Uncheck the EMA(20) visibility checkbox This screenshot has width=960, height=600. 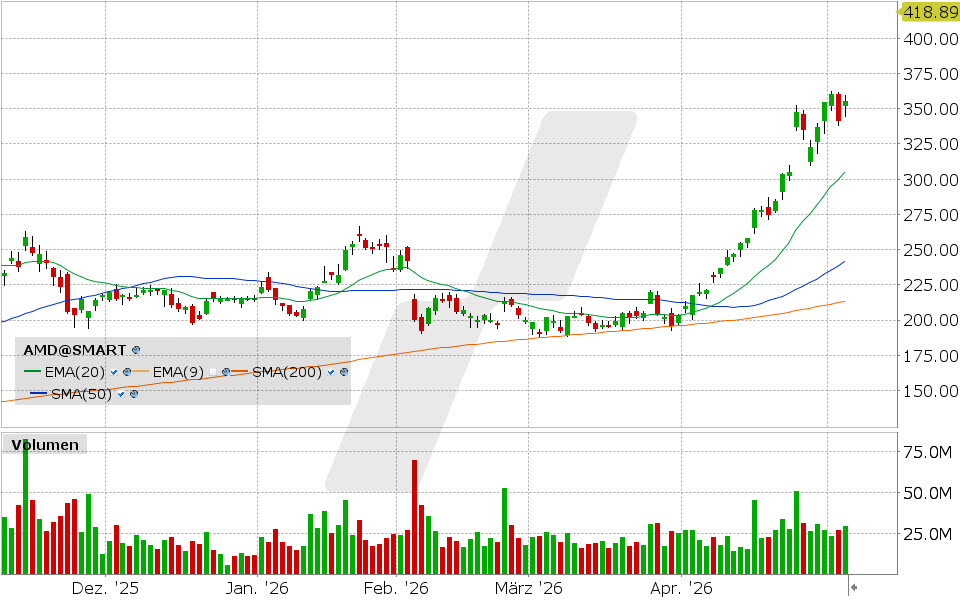coord(114,372)
